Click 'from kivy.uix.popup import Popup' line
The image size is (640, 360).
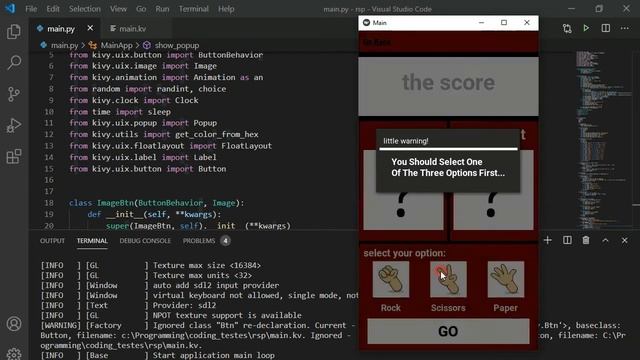click(143, 123)
